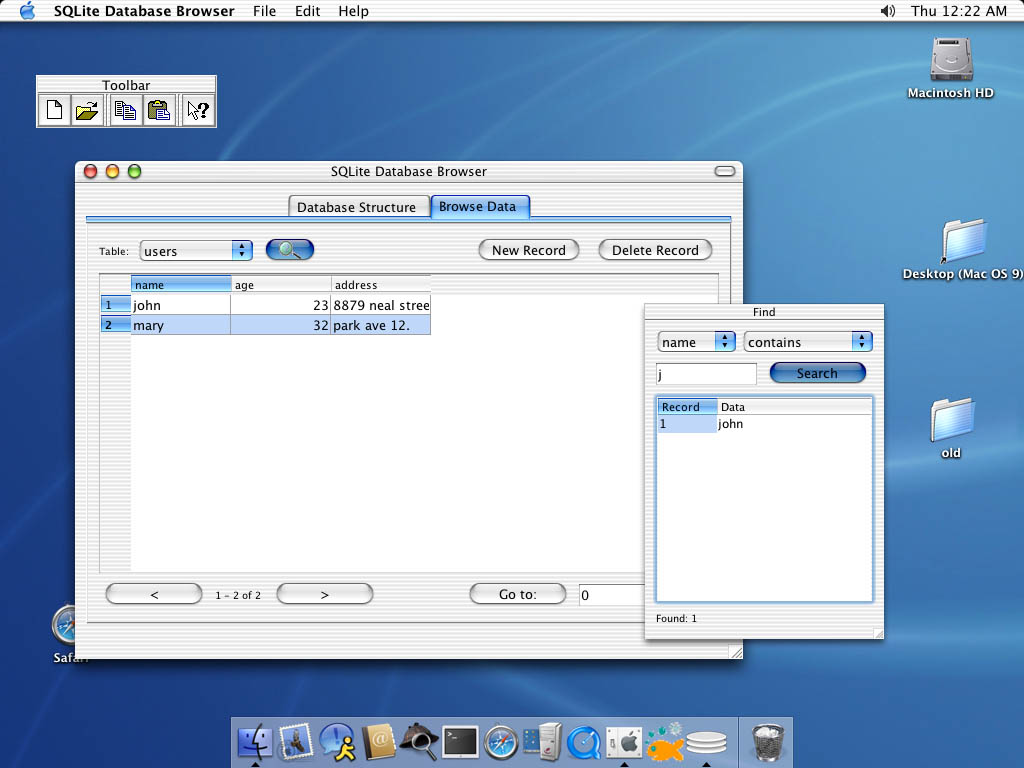
Task: Open Safari compass in the Dock
Action: pos(501,743)
